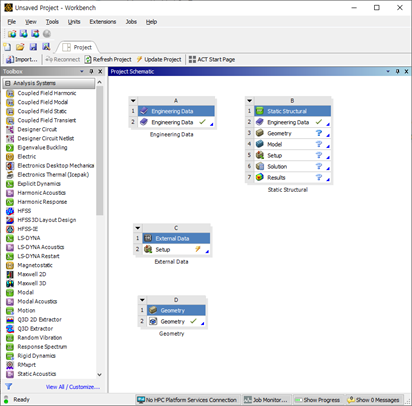Screen dimensions: 412x406
Task: Switch to the Project tab
Action: pyautogui.click(x=77, y=47)
